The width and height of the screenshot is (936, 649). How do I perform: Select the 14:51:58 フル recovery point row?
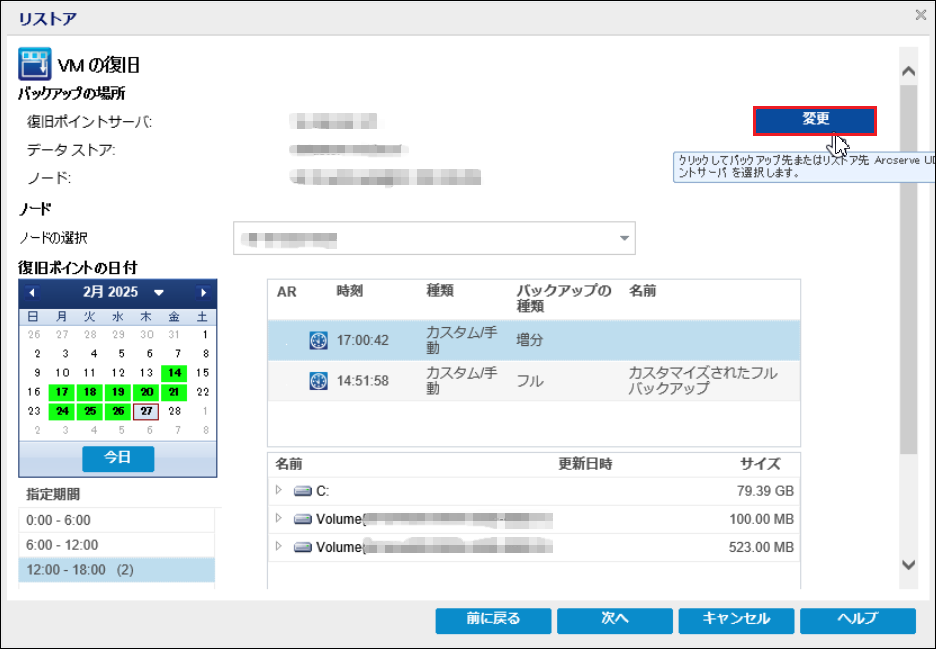tap(534, 381)
